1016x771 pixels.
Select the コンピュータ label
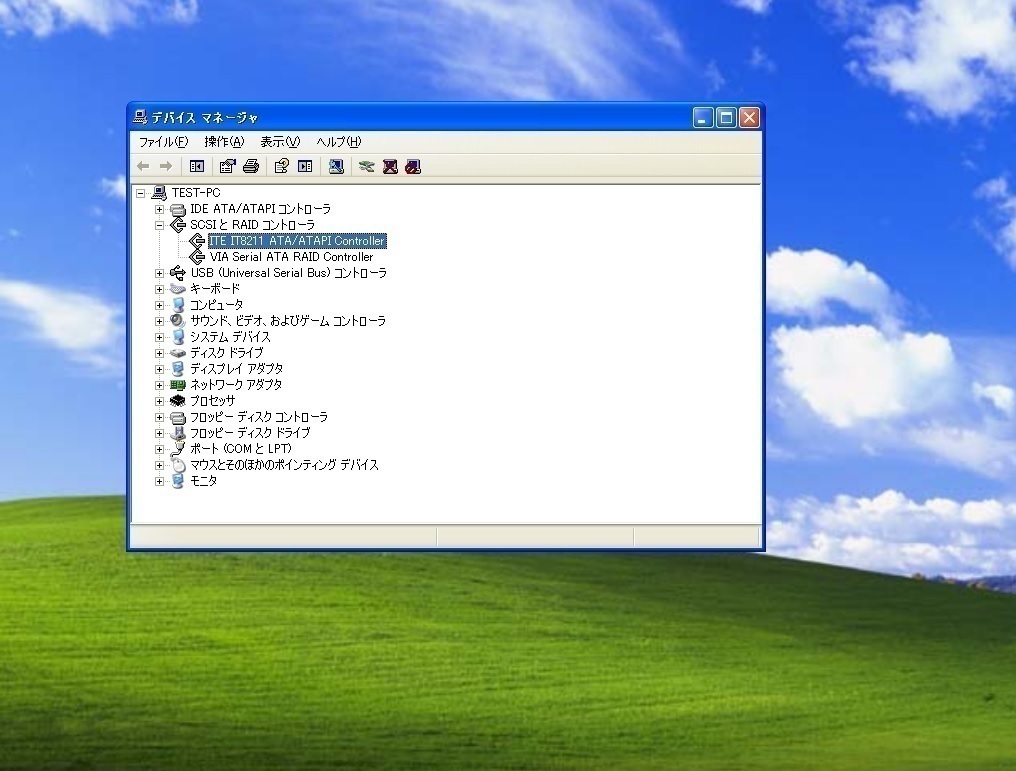click(216, 305)
